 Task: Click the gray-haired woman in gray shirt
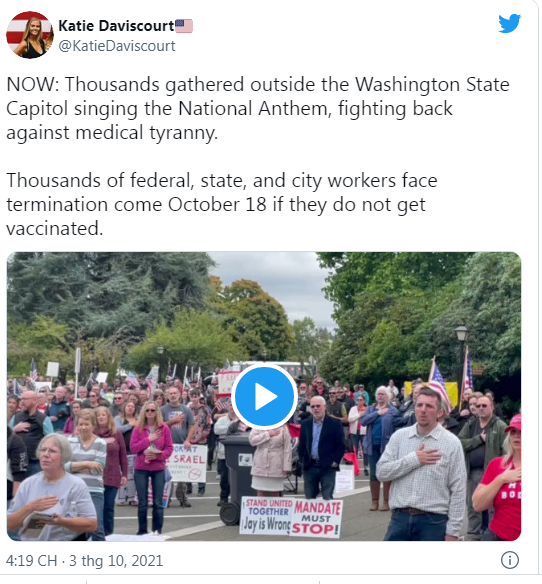tap(50, 488)
